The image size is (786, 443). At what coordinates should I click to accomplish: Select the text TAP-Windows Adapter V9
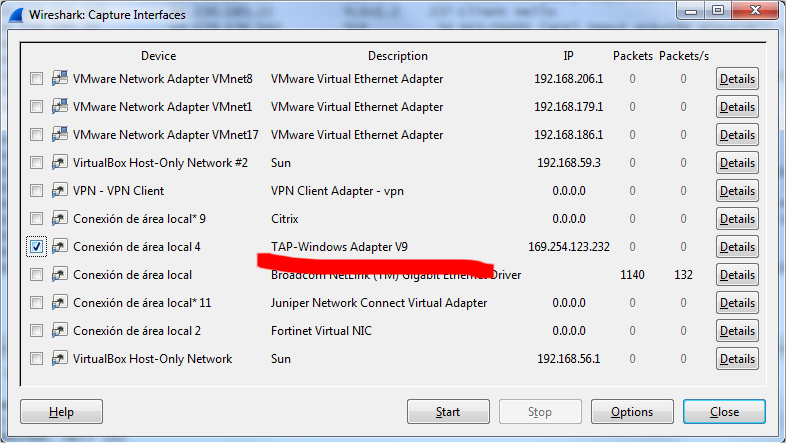339,247
